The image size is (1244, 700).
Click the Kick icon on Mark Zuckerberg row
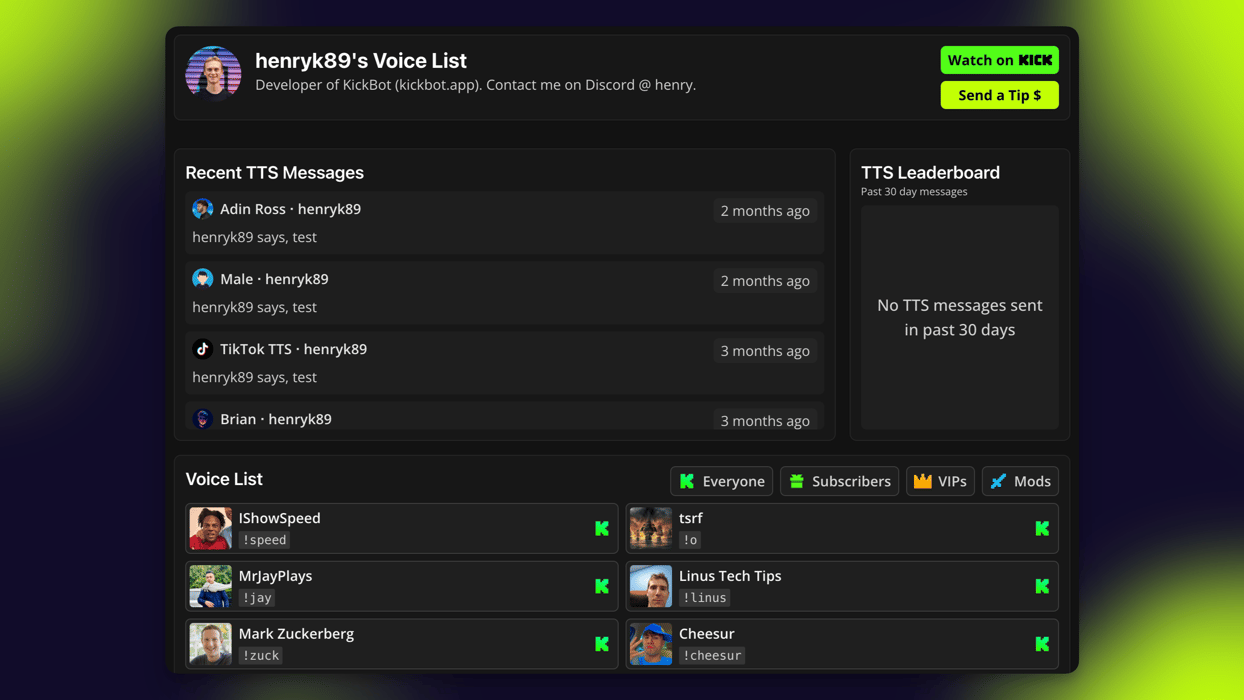(x=601, y=644)
